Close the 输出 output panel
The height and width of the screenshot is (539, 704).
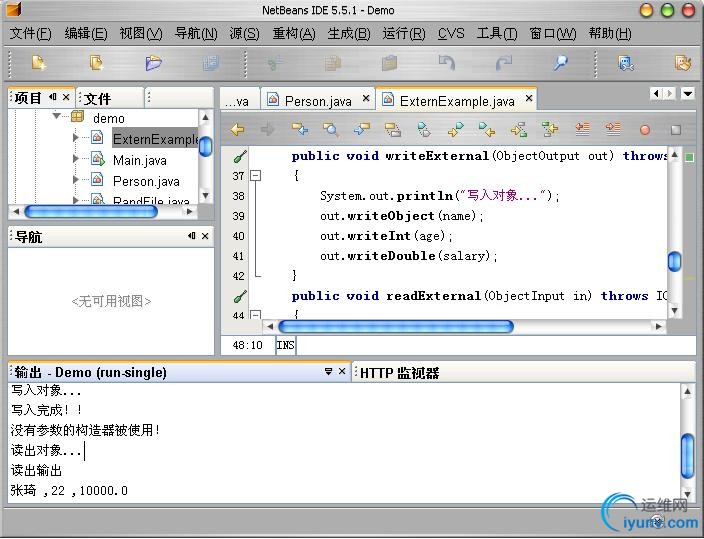click(x=342, y=371)
